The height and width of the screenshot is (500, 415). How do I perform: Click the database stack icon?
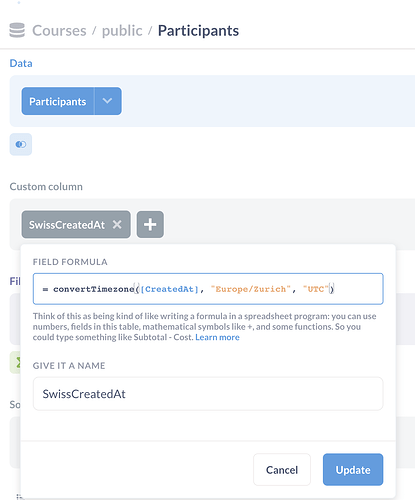click(x=17, y=30)
